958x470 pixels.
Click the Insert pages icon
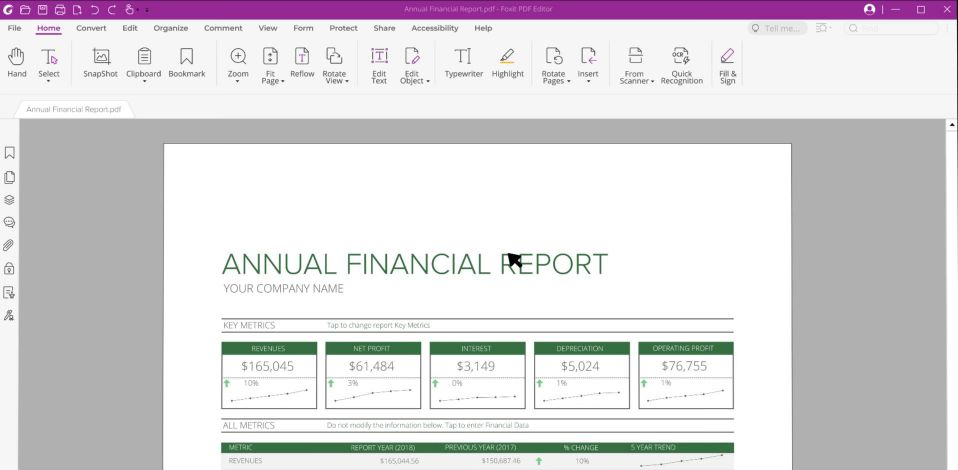click(x=588, y=57)
